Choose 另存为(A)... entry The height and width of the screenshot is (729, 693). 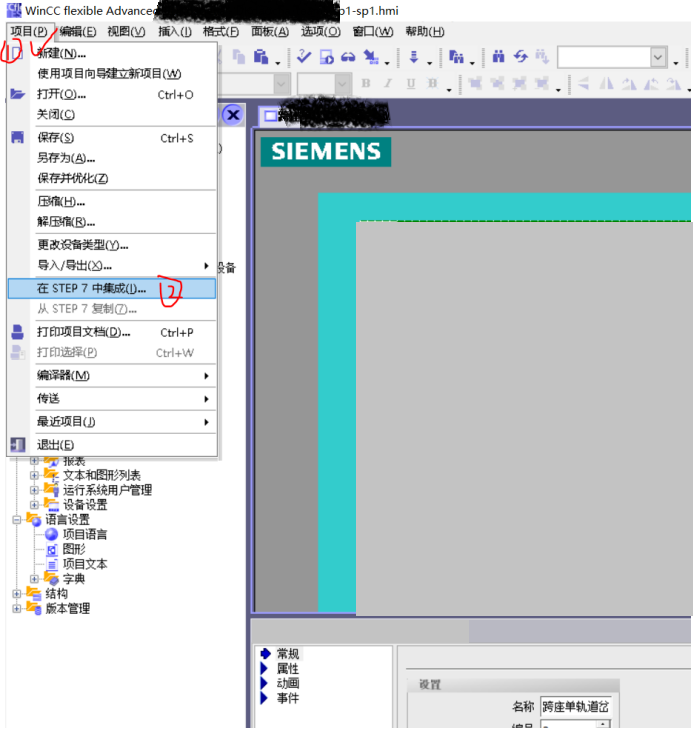coord(112,158)
